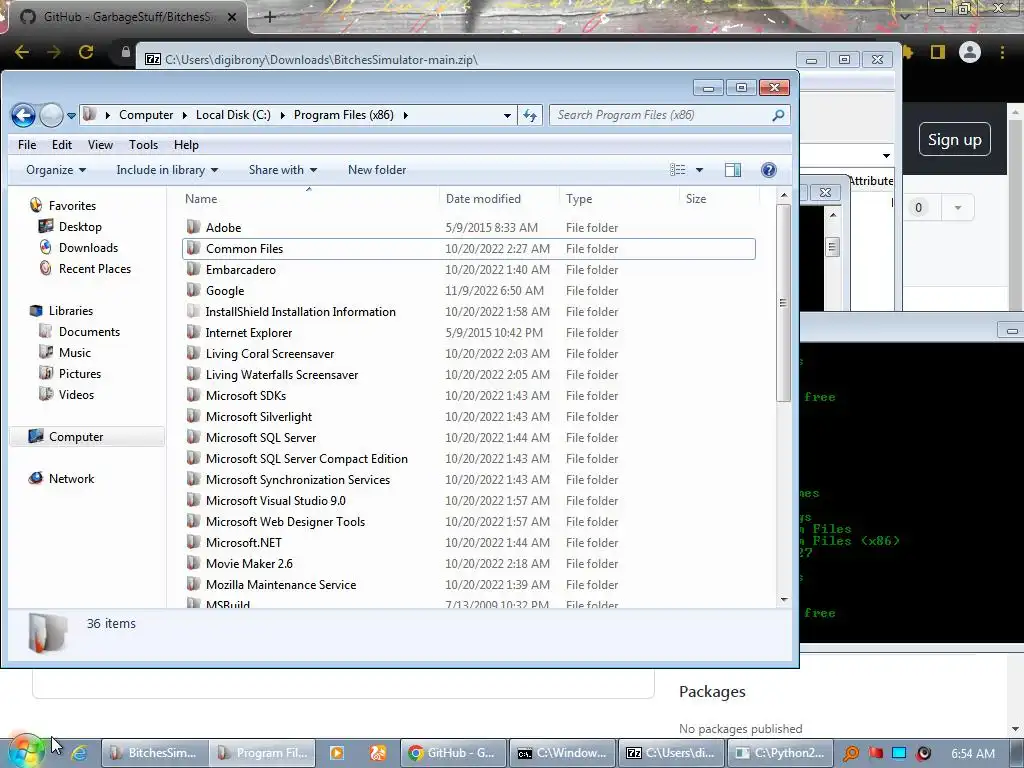The height and width of the screenshot is (768, 1024).
Task: Click Computer in the breadcrumb path
Action: (x=146, y=115)
